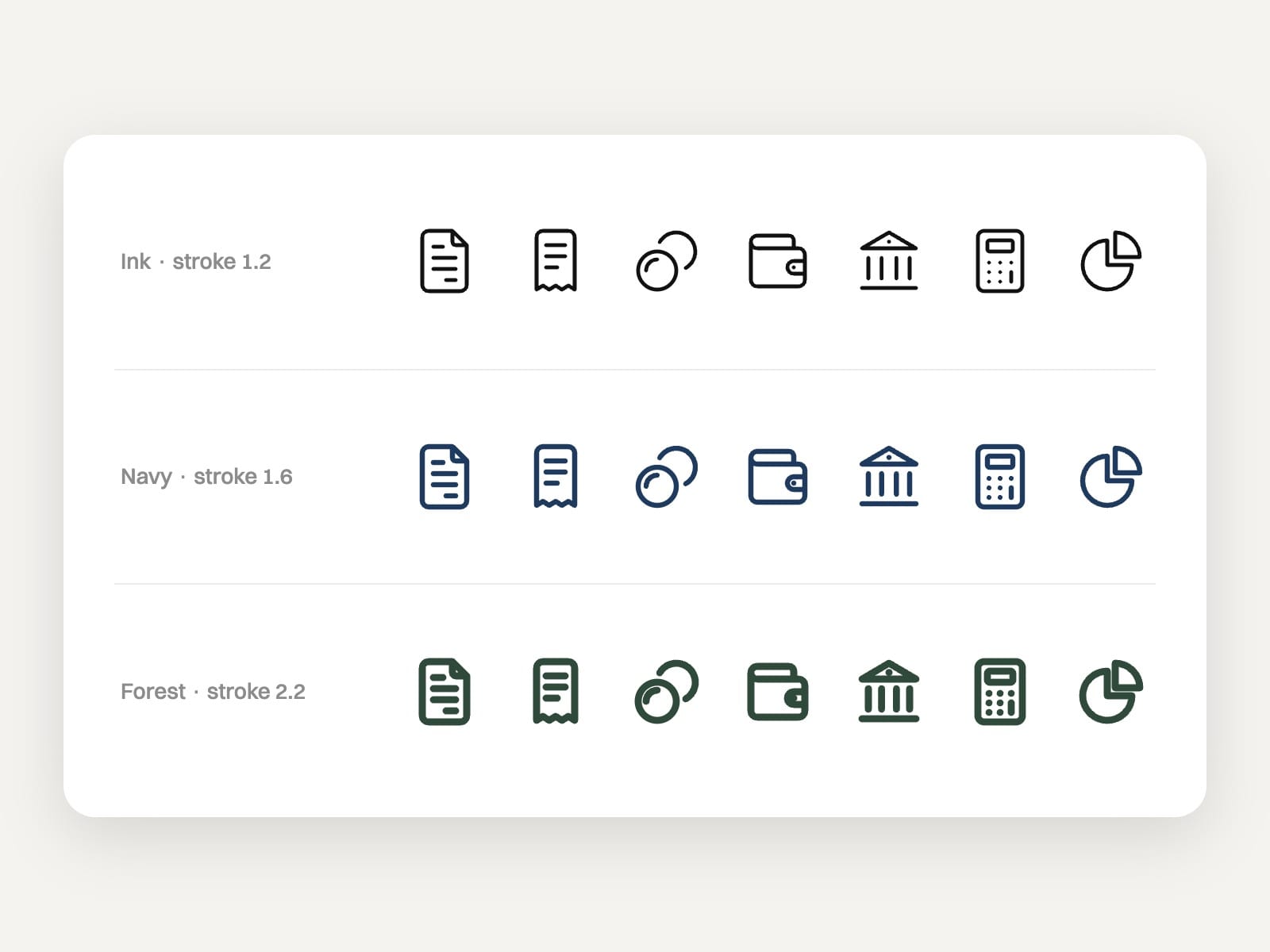This screenshot has height=952, width=1270.
Task: Select the bank building icon in Ink row
Action: click(889, 261)
